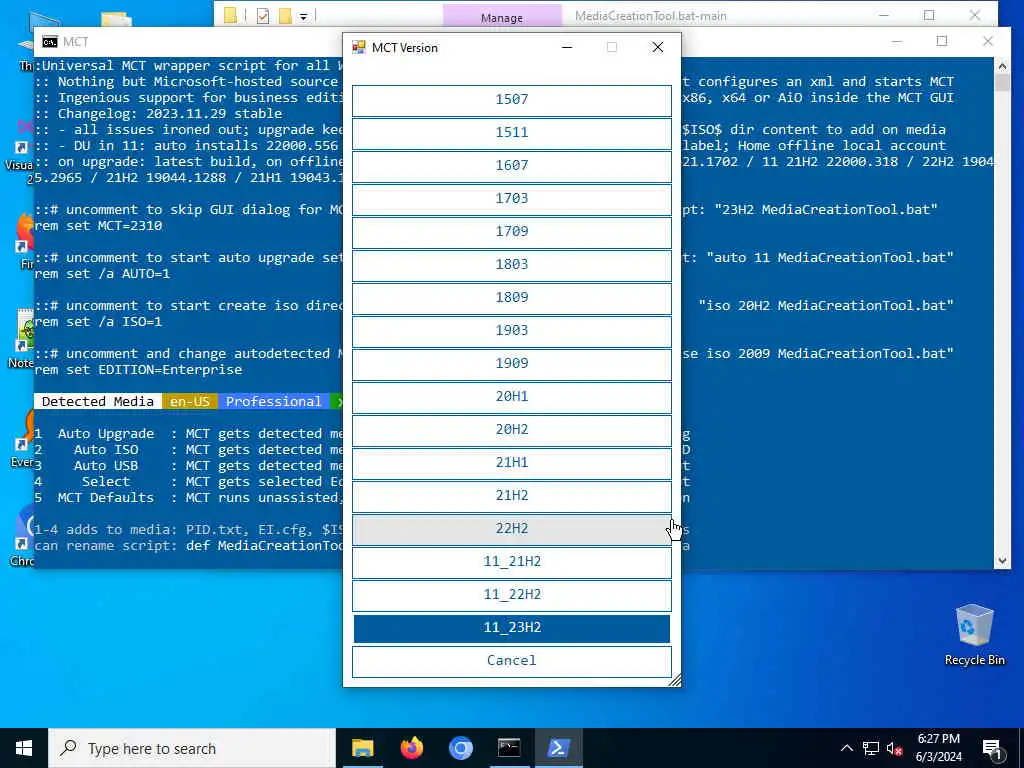Pick the 1703 version option
Viewport: 1024px width, 768px height.
(x=511, y=199)
